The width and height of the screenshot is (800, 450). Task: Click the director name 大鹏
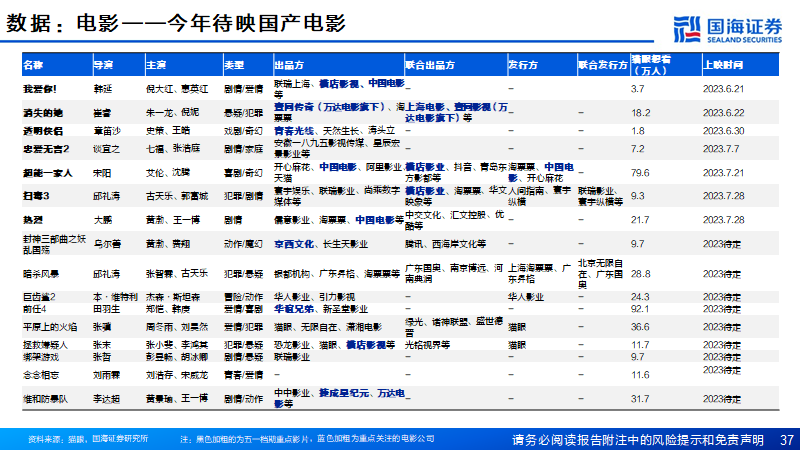(103, 220)
